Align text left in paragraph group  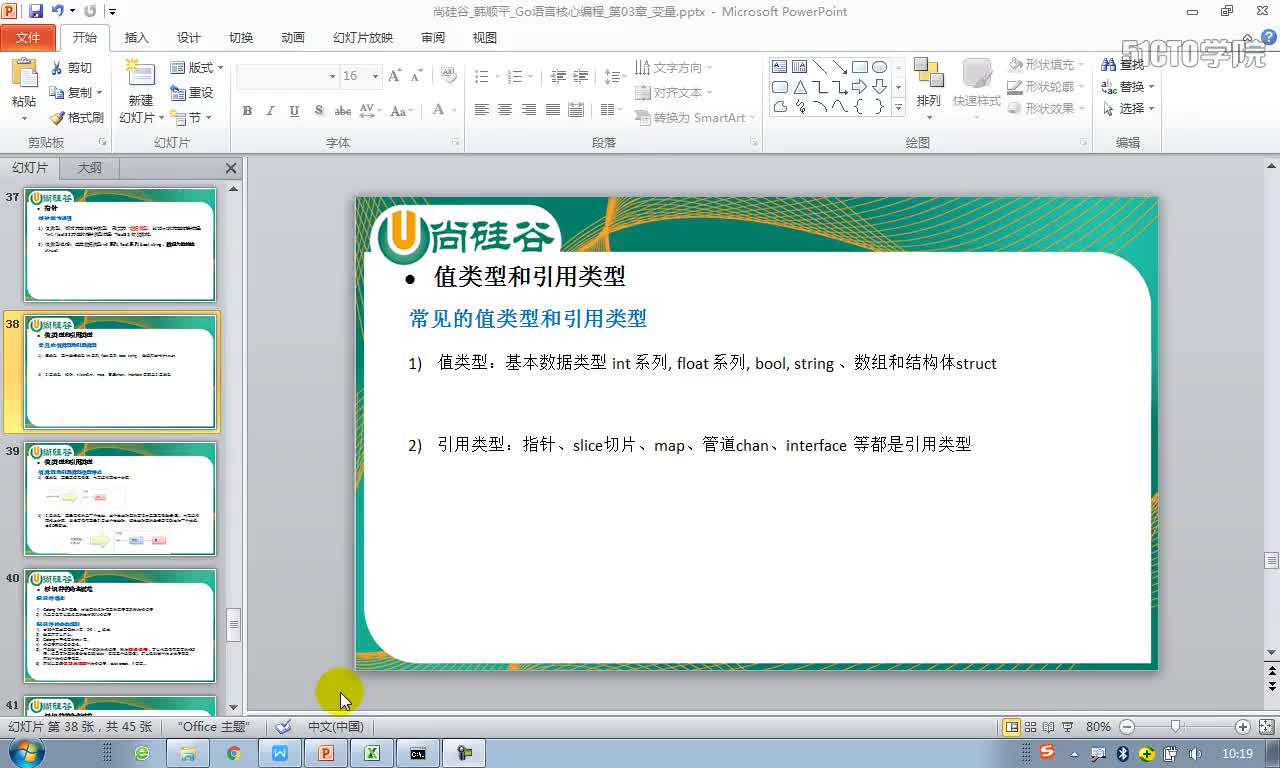click(482, 110)
